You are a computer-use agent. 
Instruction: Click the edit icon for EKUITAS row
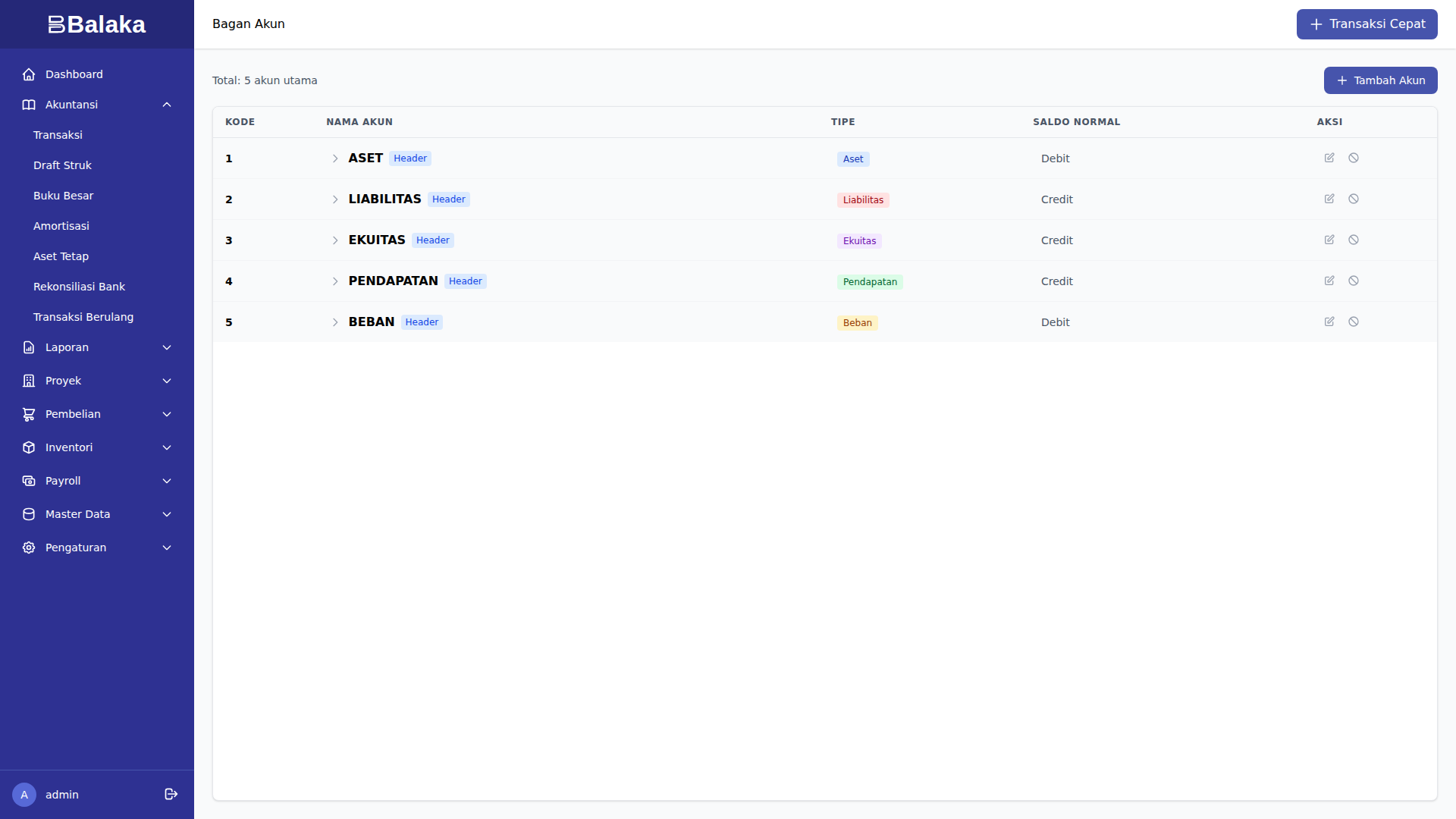[1329, 240]
